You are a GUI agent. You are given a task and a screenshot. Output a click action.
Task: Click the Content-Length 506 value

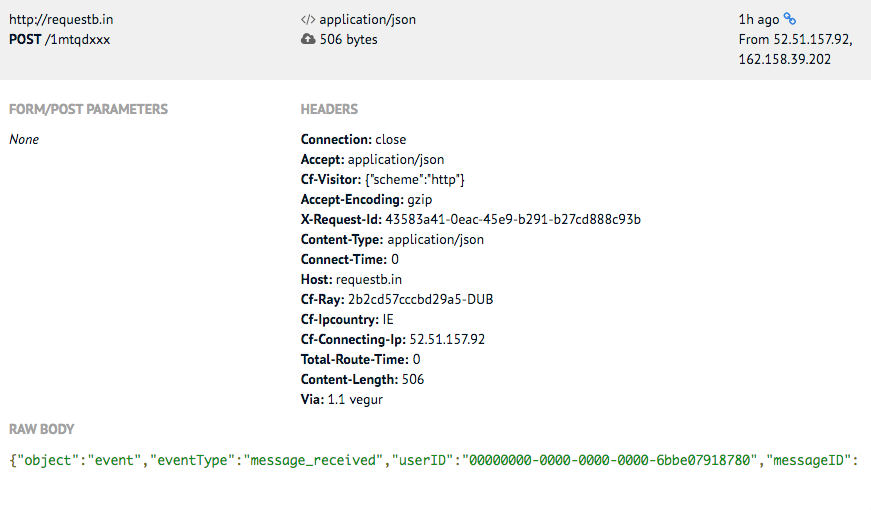click(413, 379)
